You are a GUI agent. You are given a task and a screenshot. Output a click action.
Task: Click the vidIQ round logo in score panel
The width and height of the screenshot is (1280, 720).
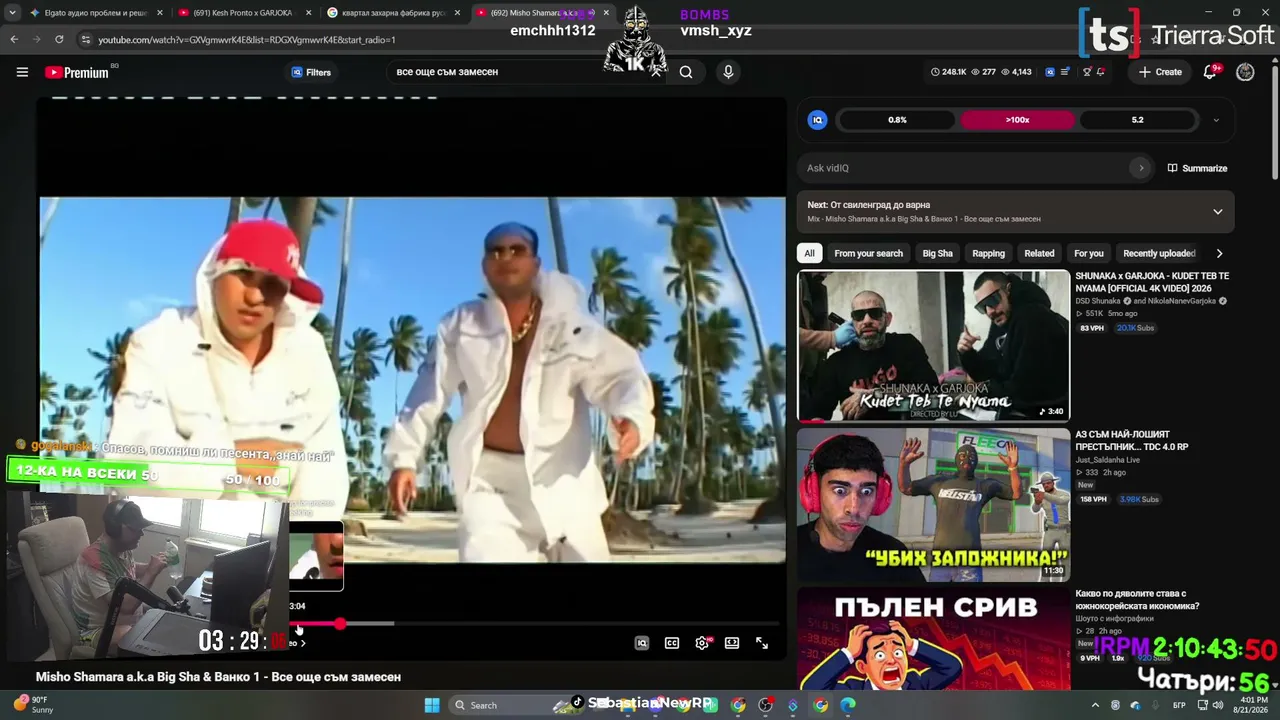(817, 120)
